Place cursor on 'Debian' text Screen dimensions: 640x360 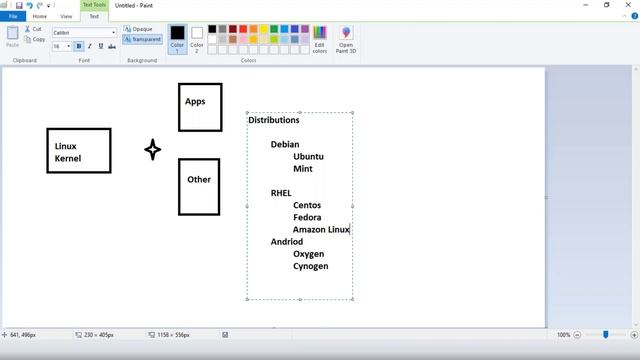285,144
